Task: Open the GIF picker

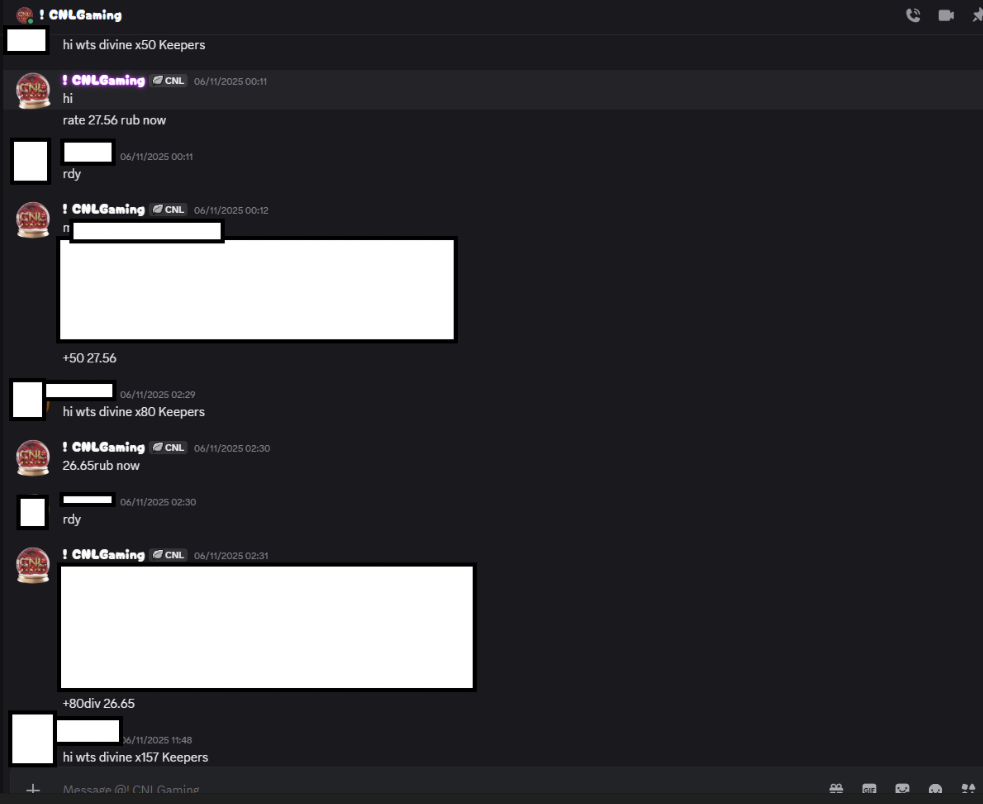Action: click(x=869, y=789)
